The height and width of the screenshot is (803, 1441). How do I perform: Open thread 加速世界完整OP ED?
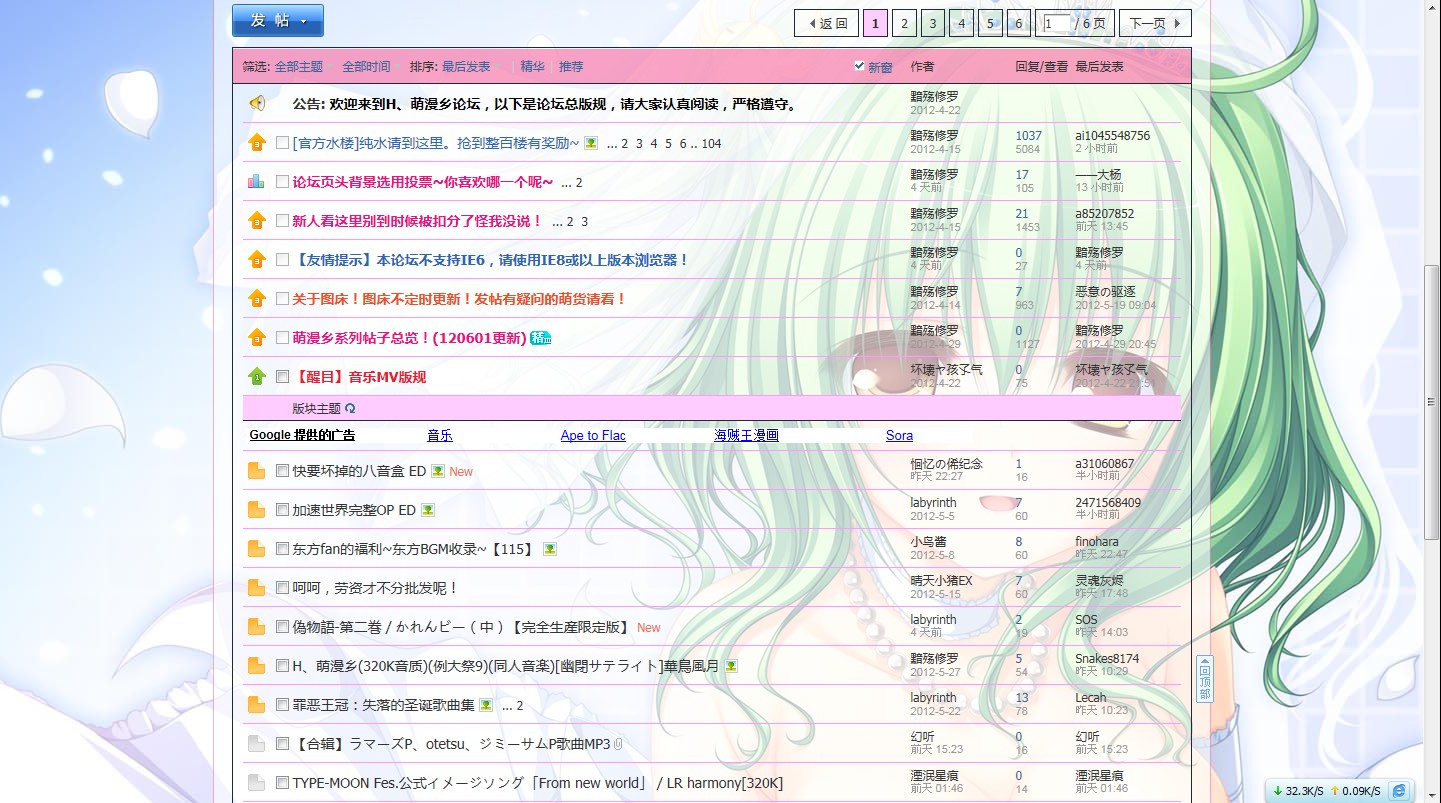pyautogui.click(x=354, y=510)
